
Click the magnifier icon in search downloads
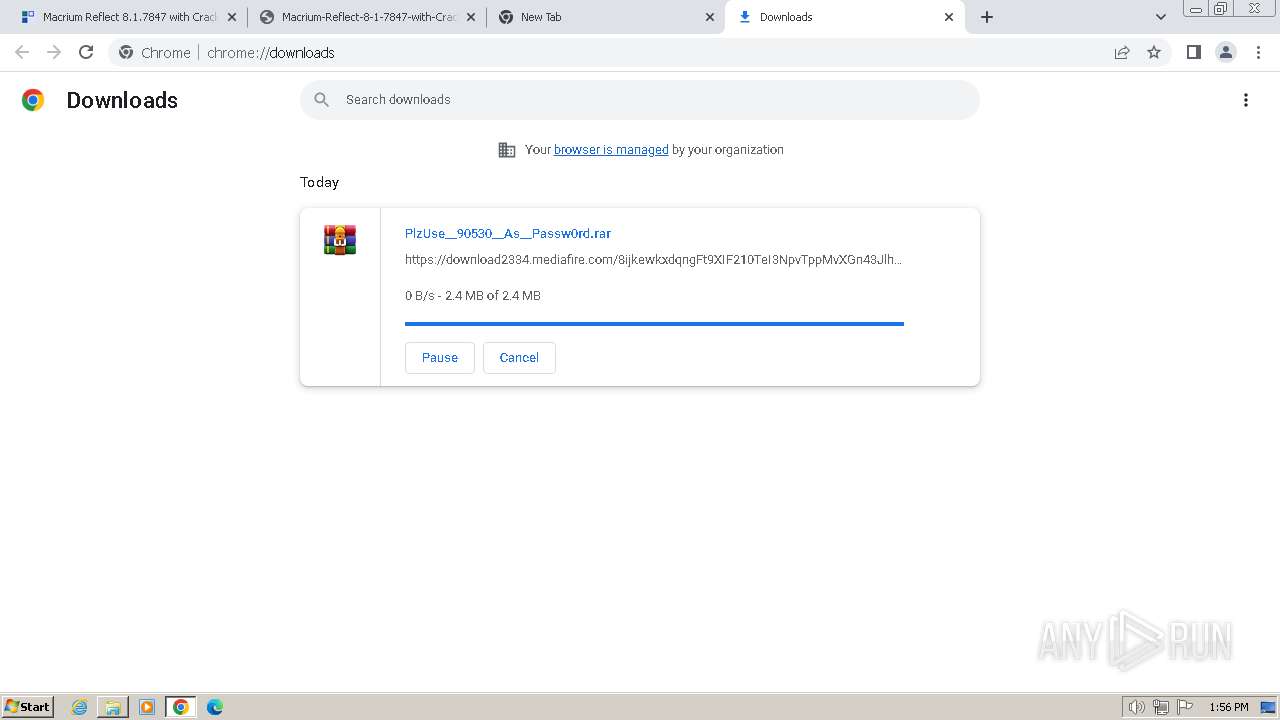322,99
